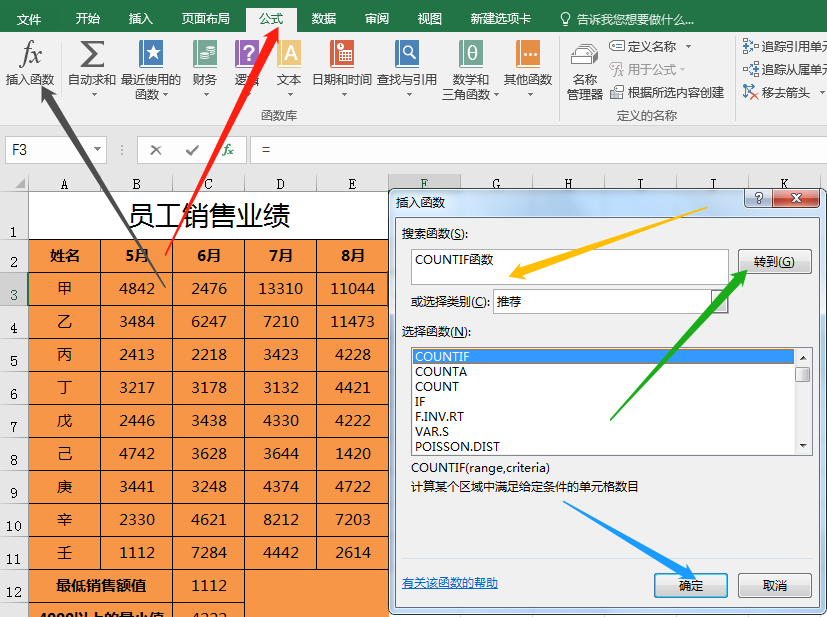
Task: Click the search function text box
Action: (x=570, y=267)
